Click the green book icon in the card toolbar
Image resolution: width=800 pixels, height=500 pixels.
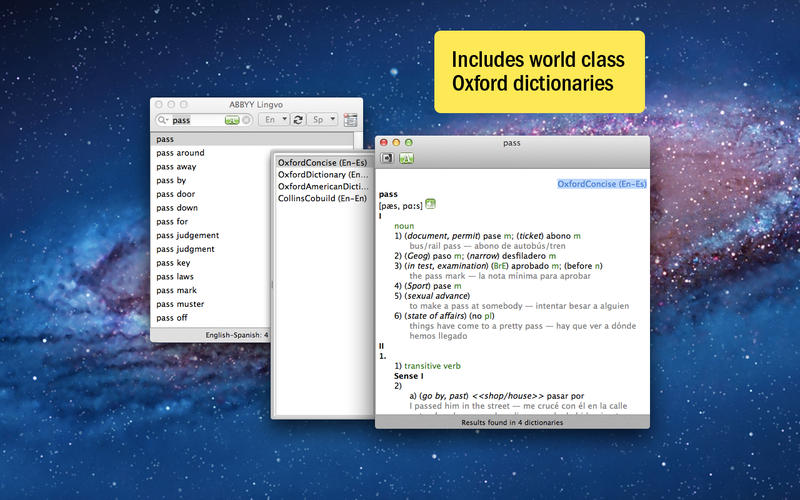(406, 158)
